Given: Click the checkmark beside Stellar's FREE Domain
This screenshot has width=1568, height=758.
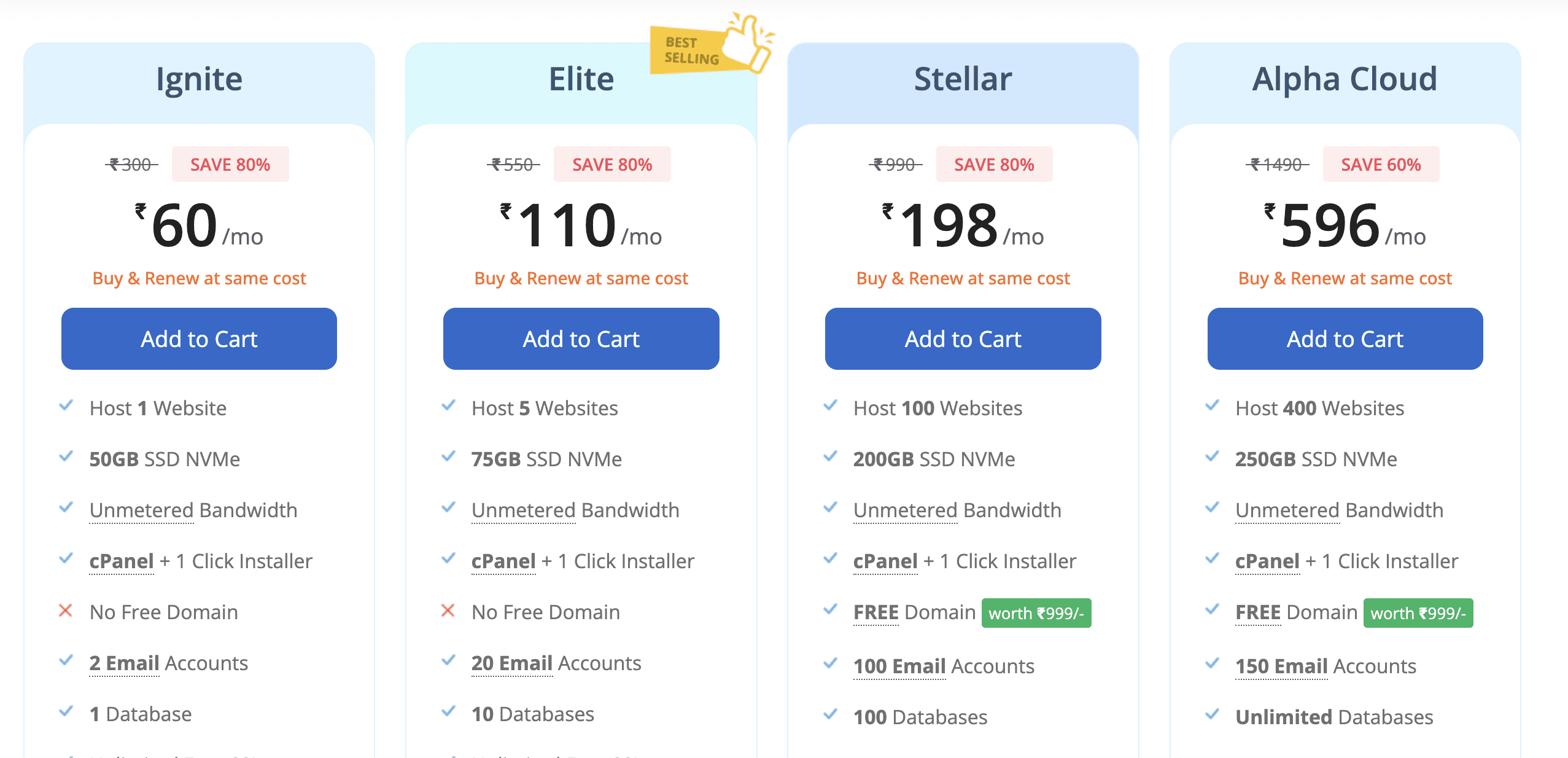Looking at the screenshot, I should 830,610.
